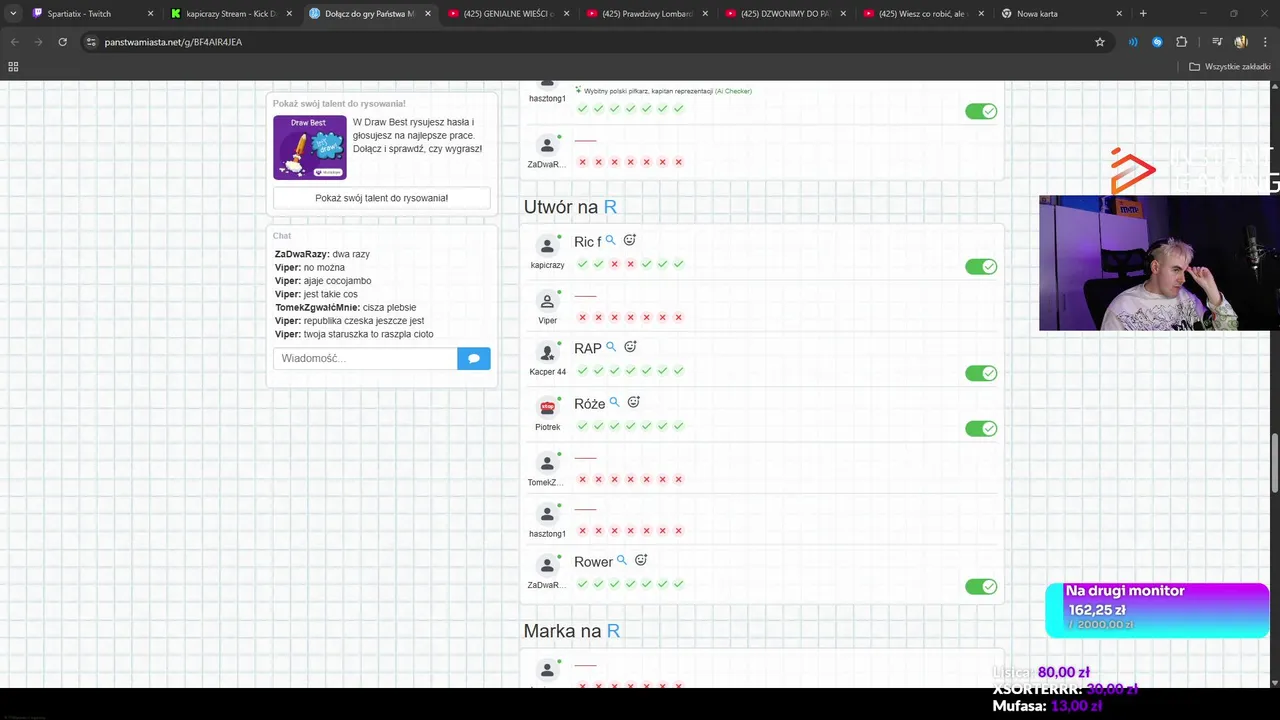Open emoji reactions for "Róże" answer
Screen dimensions: 1280x720
pyautogui.click(x=633, y=402)
